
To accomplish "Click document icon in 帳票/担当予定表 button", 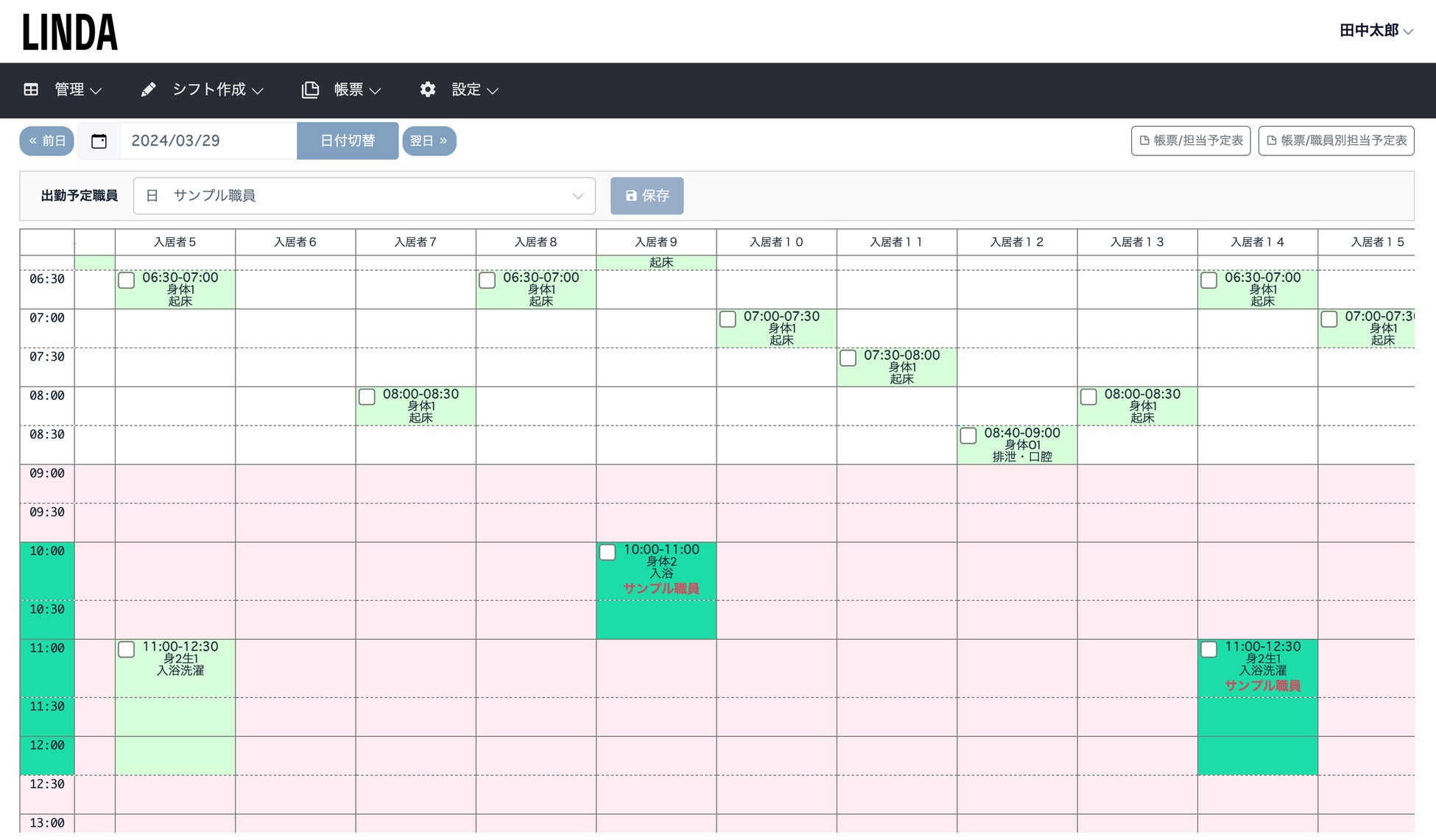I will click(1144, 141).
